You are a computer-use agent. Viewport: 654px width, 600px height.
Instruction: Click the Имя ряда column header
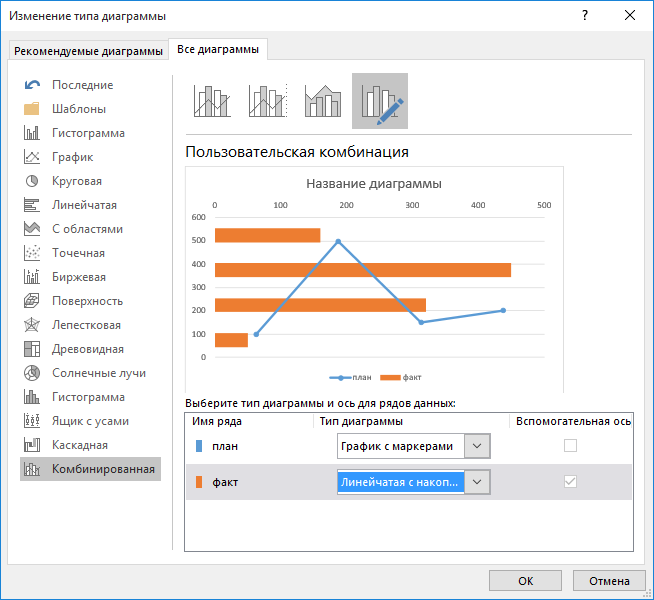217,421
